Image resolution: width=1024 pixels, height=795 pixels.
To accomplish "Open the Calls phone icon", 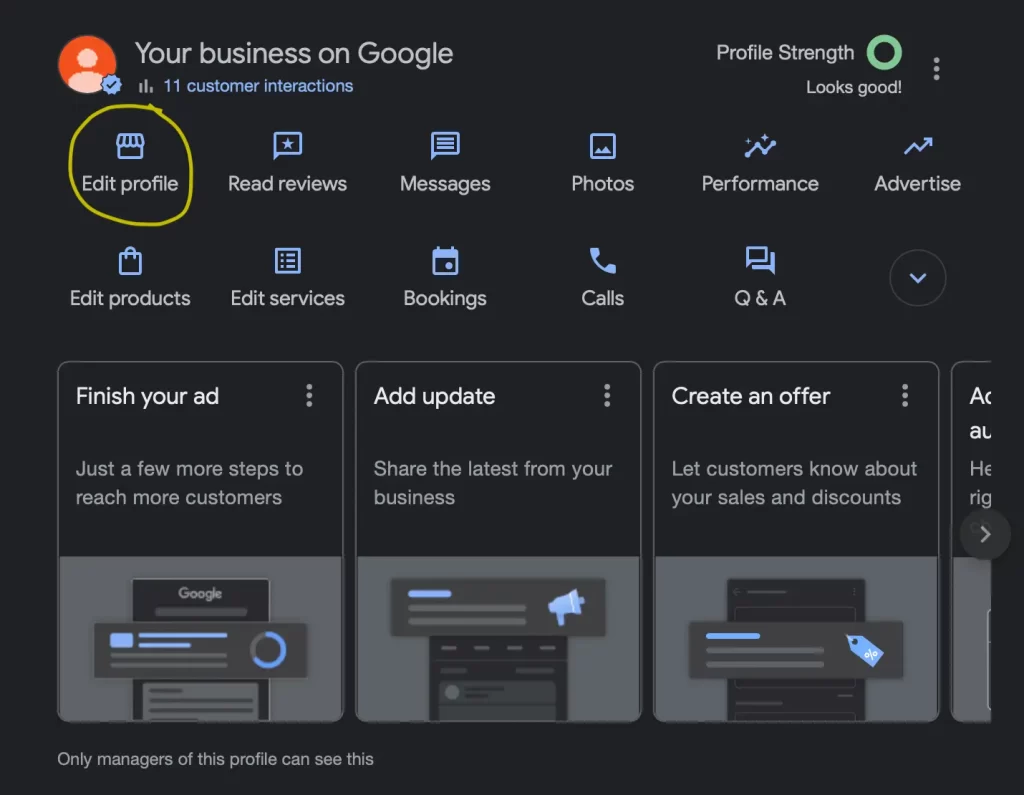I will click(x=602, y=261).
